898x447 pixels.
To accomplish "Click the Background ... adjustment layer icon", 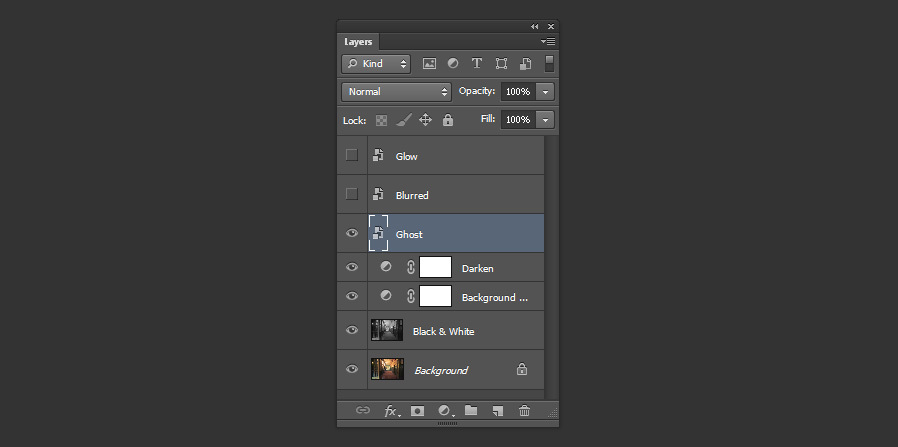I will click(x=386, y=295).
